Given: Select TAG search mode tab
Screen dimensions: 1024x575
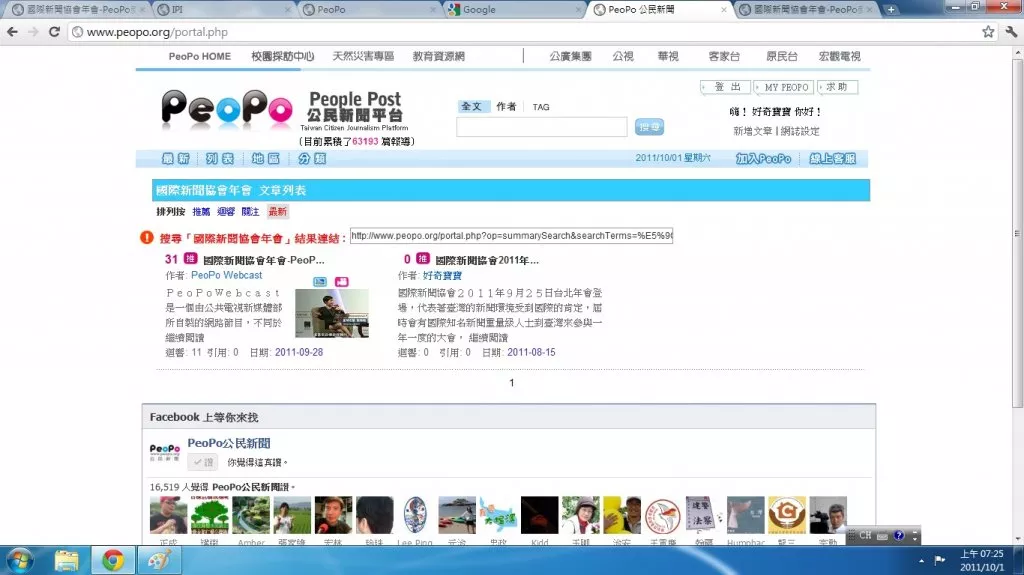Looking at the screenshot, I should point(541,107).
